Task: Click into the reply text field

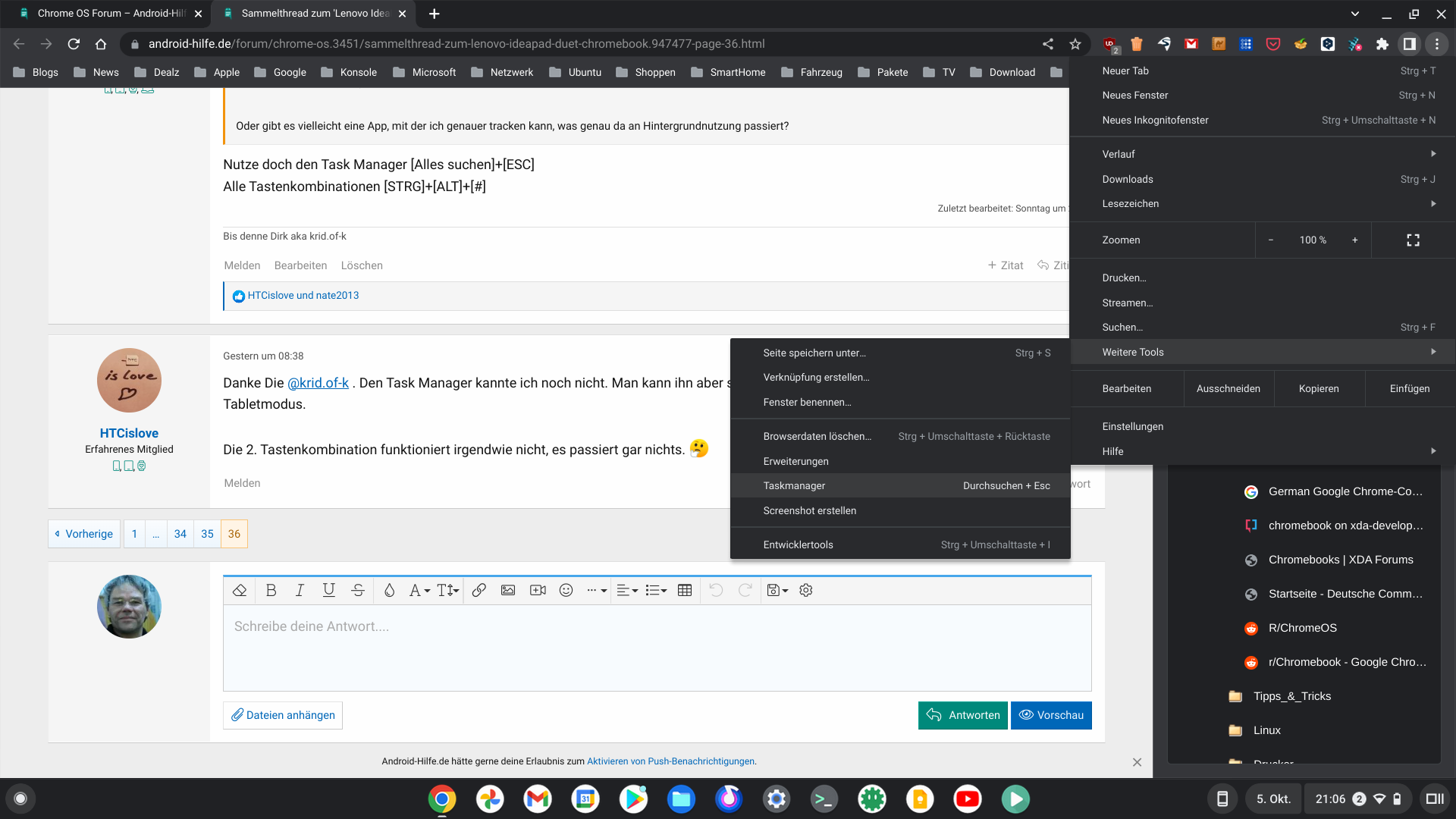Action: pos(657,648)
